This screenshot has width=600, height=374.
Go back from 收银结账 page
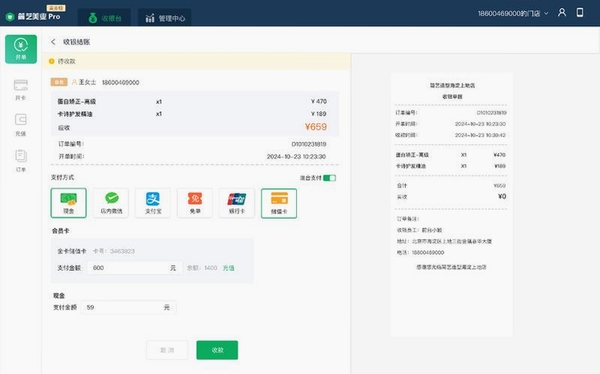53,42
